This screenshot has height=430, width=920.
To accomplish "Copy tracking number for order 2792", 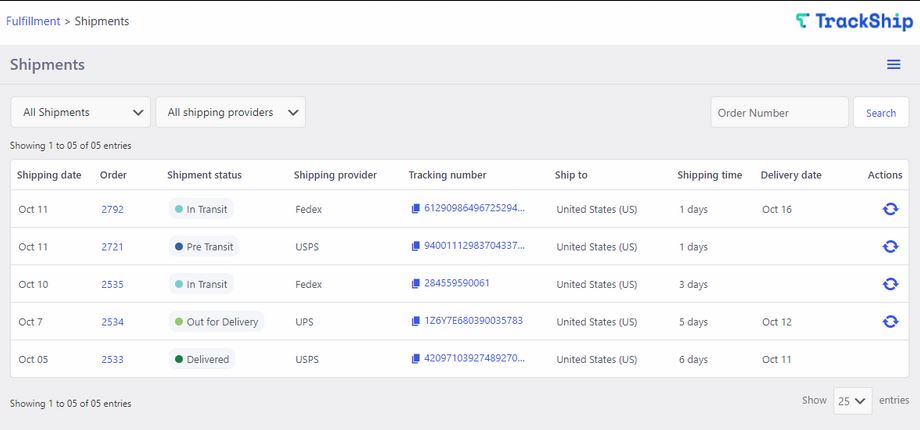I will (415, 208).
